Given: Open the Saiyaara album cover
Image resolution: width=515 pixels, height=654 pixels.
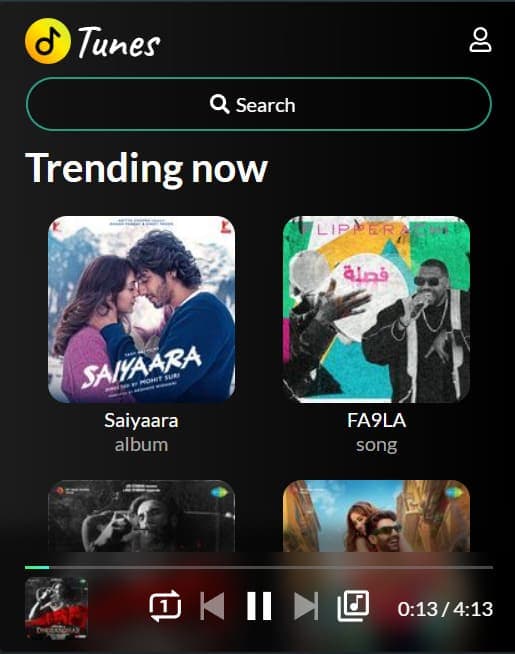Looking at the screenshot, I should click(141, 309).
